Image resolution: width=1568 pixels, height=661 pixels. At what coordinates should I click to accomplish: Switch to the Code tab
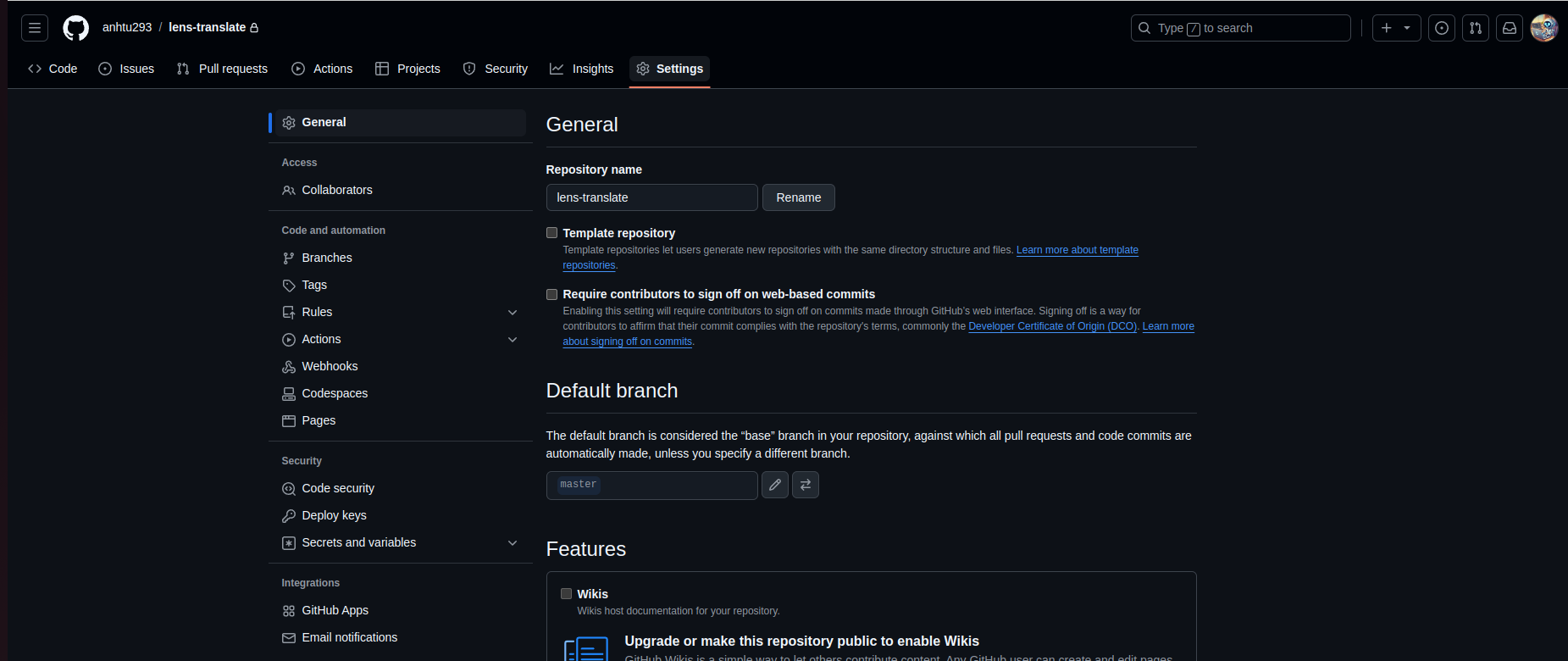(53, 69)
